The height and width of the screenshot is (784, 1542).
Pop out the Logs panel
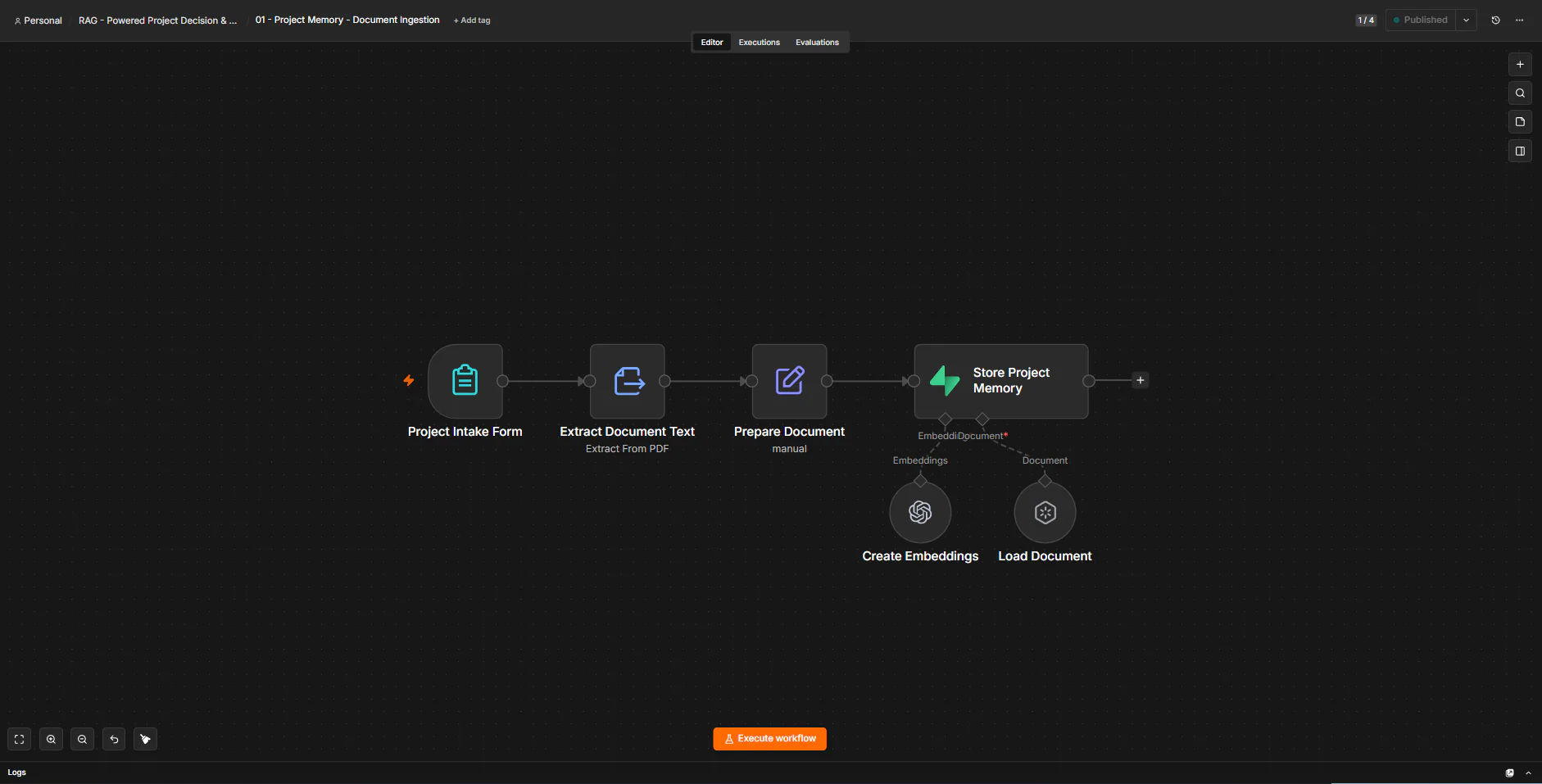pos(1509,773)
